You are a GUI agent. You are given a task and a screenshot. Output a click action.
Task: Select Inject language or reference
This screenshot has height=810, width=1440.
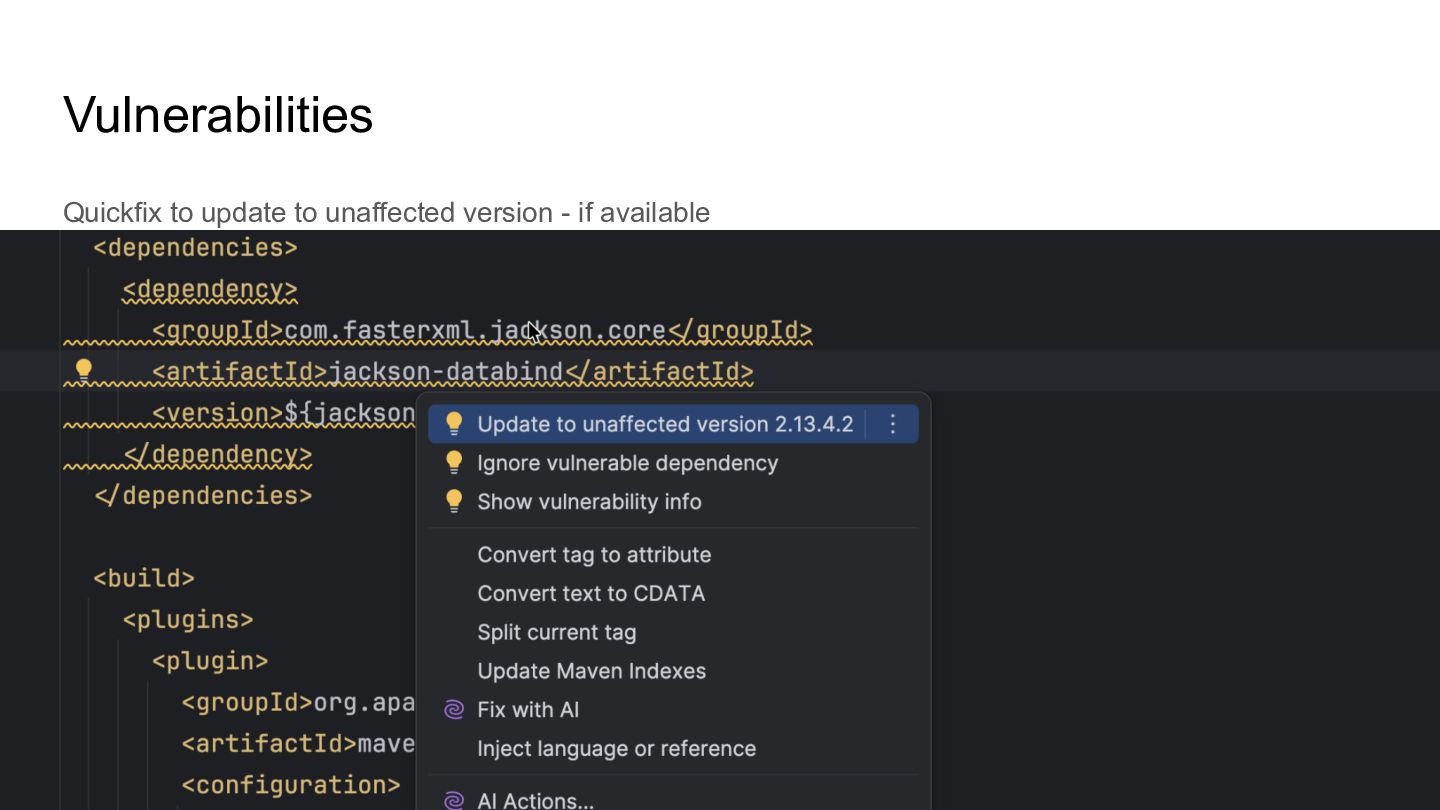616,749
